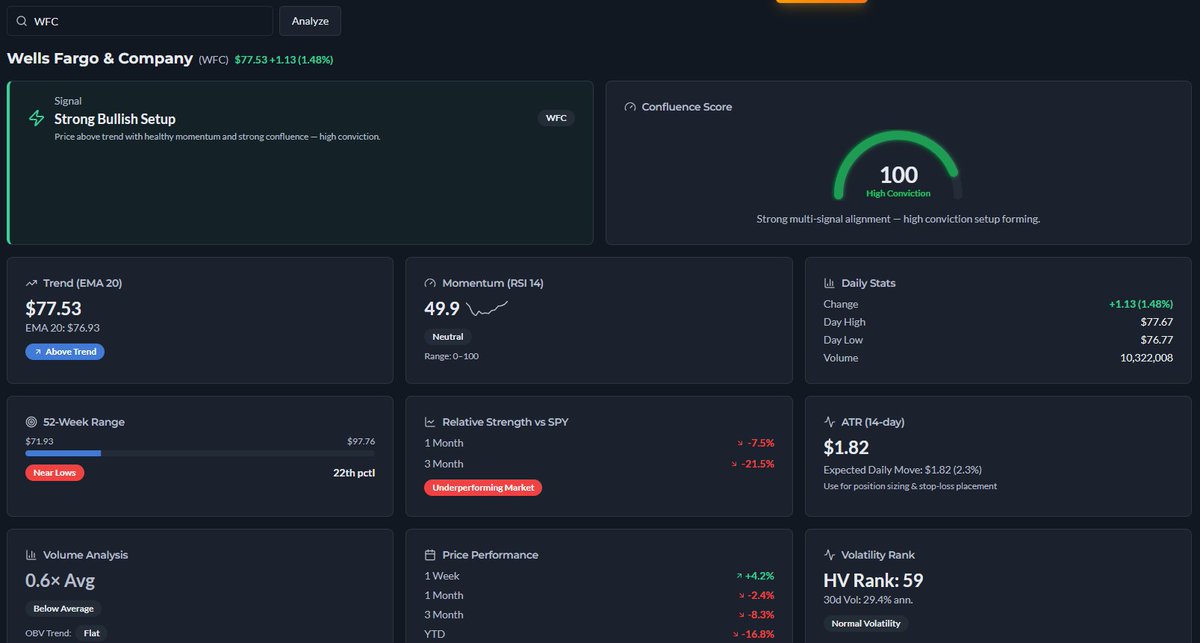The width and height of the screenshot is (1200, 643).
Task: Click the up arrow beside +4.2%
Action: (x=738, y=576)
